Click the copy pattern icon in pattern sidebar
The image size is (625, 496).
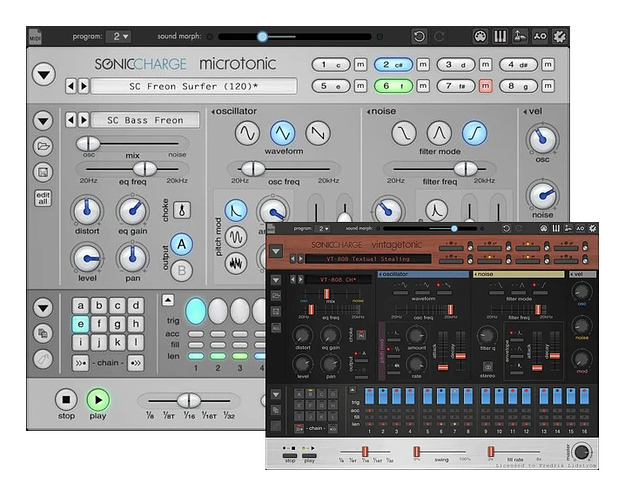coord(43,333)
